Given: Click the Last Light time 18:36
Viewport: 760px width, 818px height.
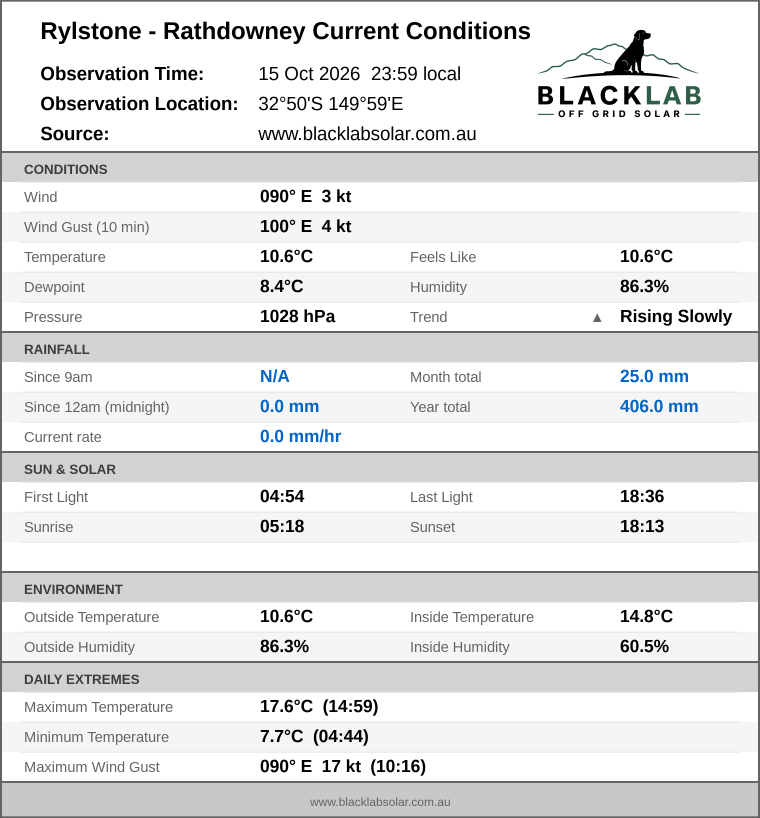Looking at the screenshot, I should point(642,497).
